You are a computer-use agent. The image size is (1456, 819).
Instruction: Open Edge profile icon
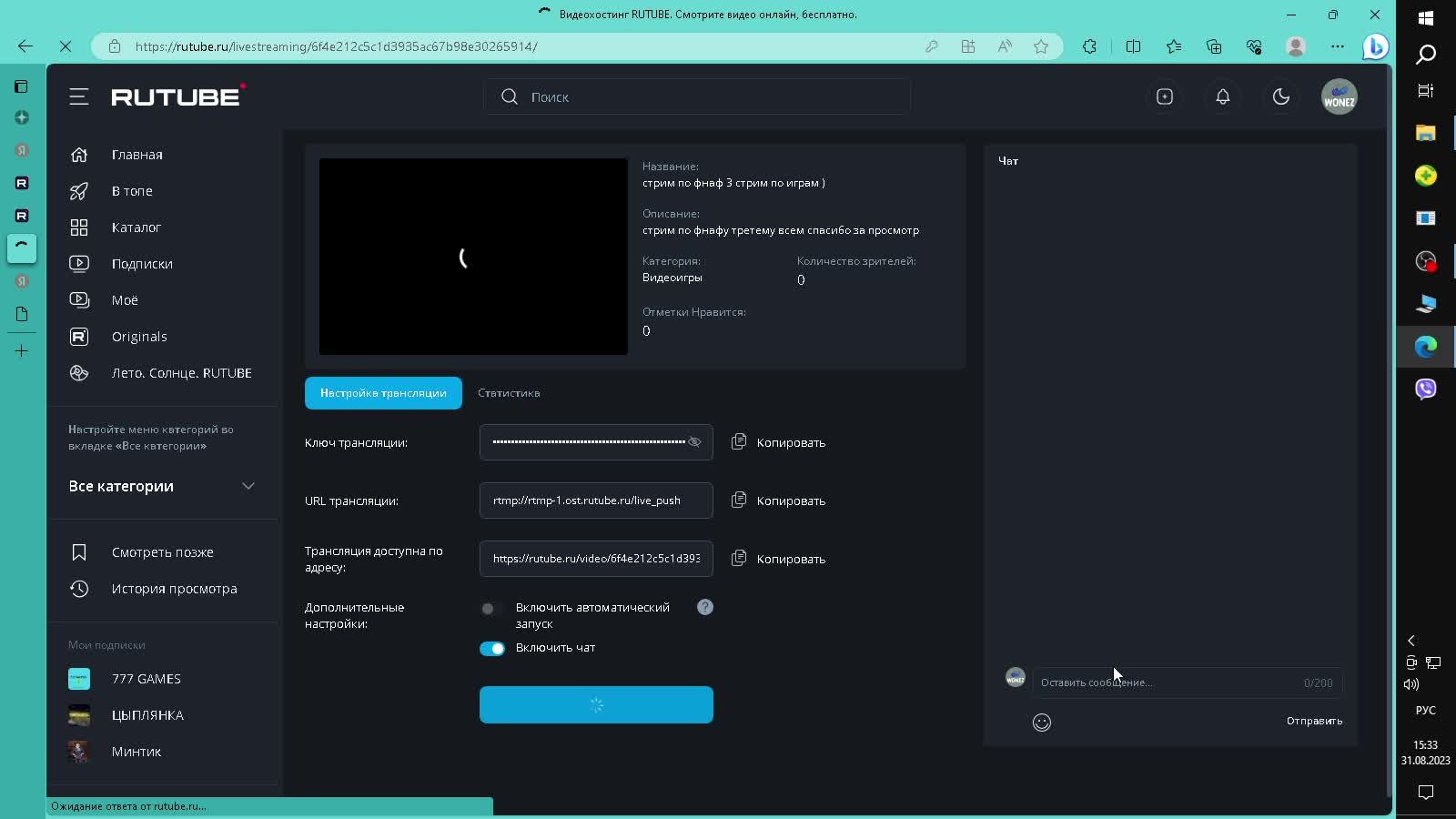[1296, 46]
